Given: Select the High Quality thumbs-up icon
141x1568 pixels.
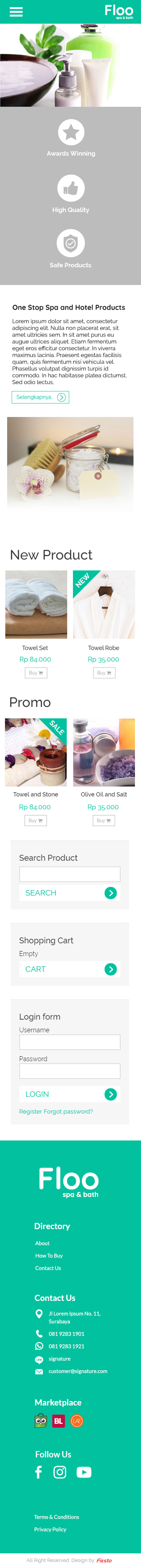Looking at the screenshot, I should 71,188.
